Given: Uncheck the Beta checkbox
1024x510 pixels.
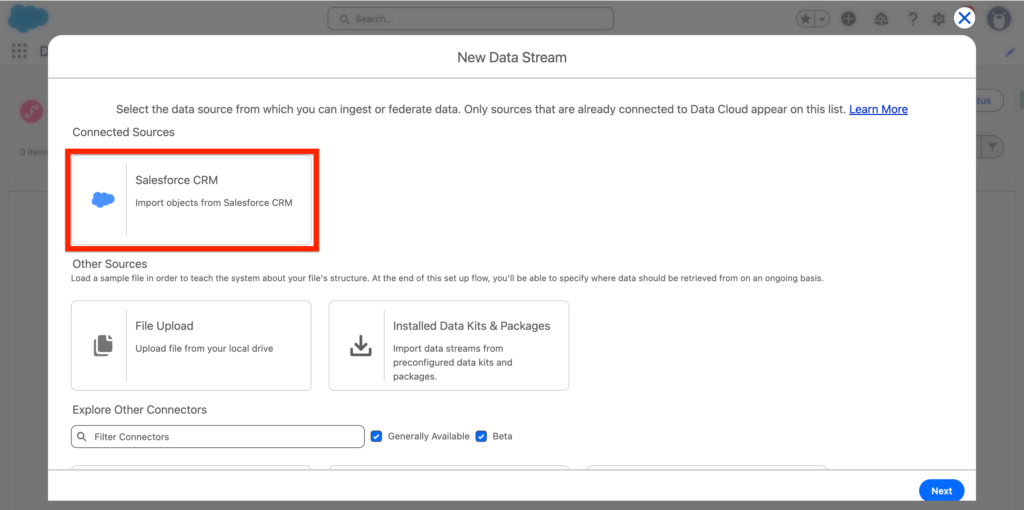Looking at the screenshot, I should (482, 436).
